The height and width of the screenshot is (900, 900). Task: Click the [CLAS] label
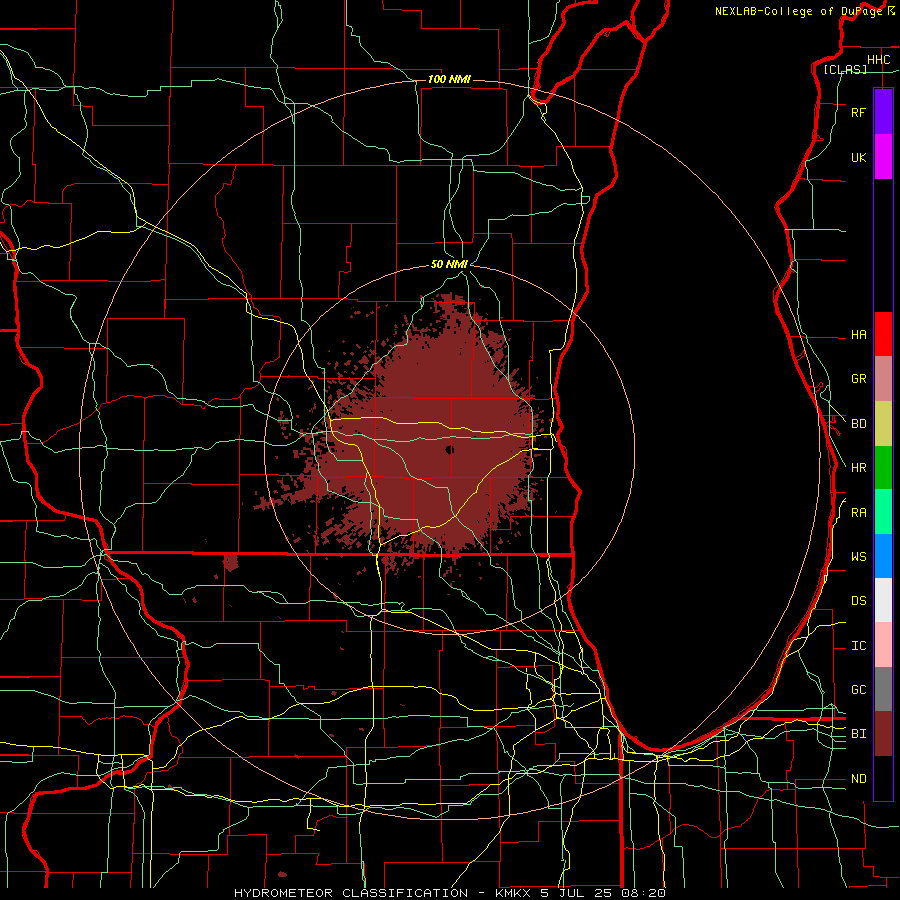[845, 70]
